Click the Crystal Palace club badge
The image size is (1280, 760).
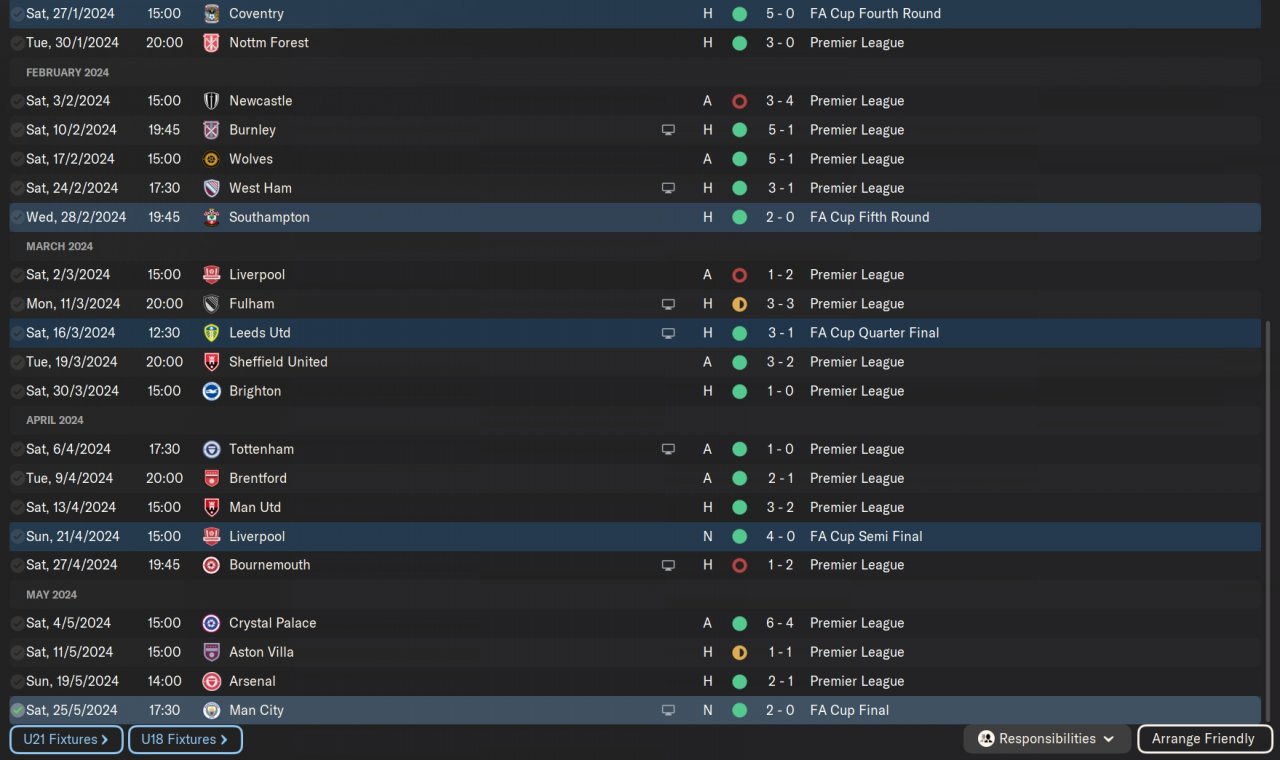coord(211,623)
